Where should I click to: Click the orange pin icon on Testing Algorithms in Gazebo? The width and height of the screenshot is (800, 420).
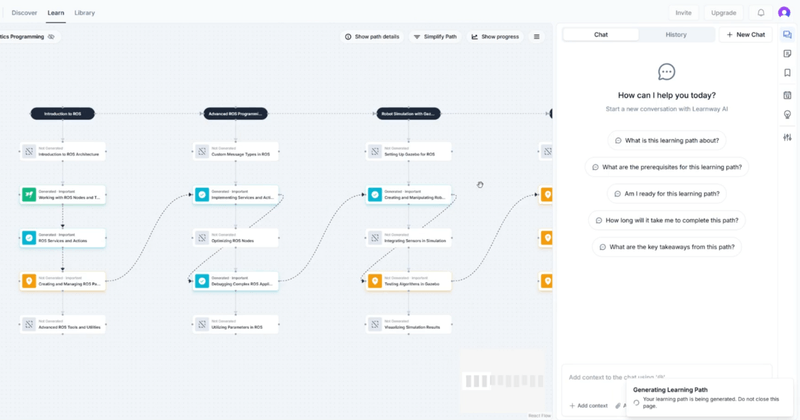click(375, 281)
